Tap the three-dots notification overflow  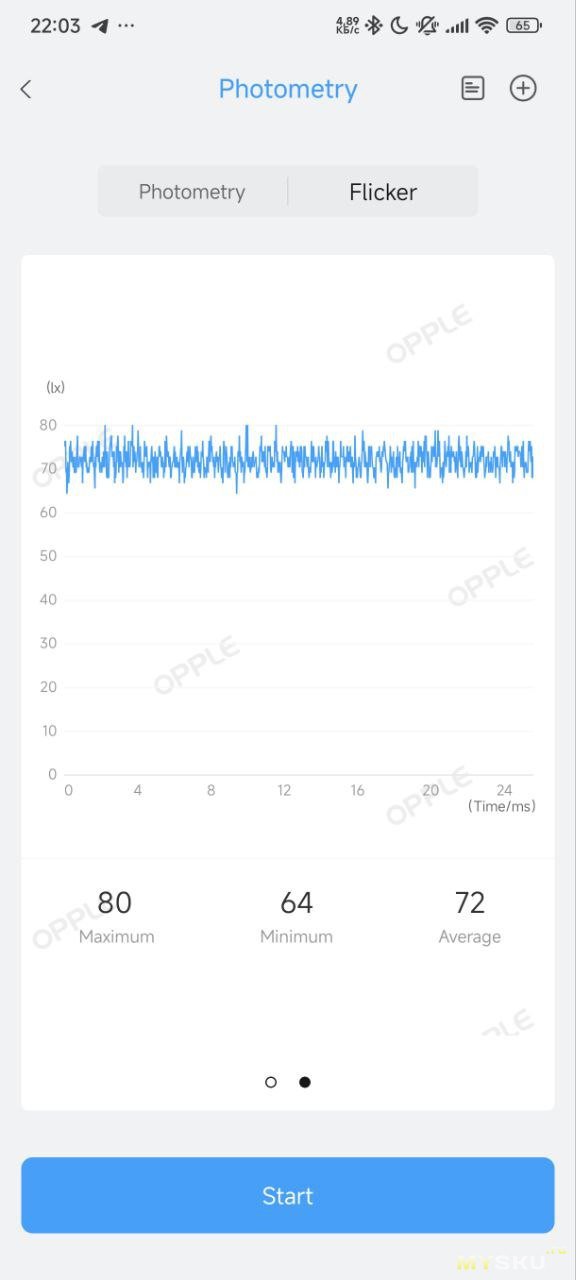pos(126,26)
